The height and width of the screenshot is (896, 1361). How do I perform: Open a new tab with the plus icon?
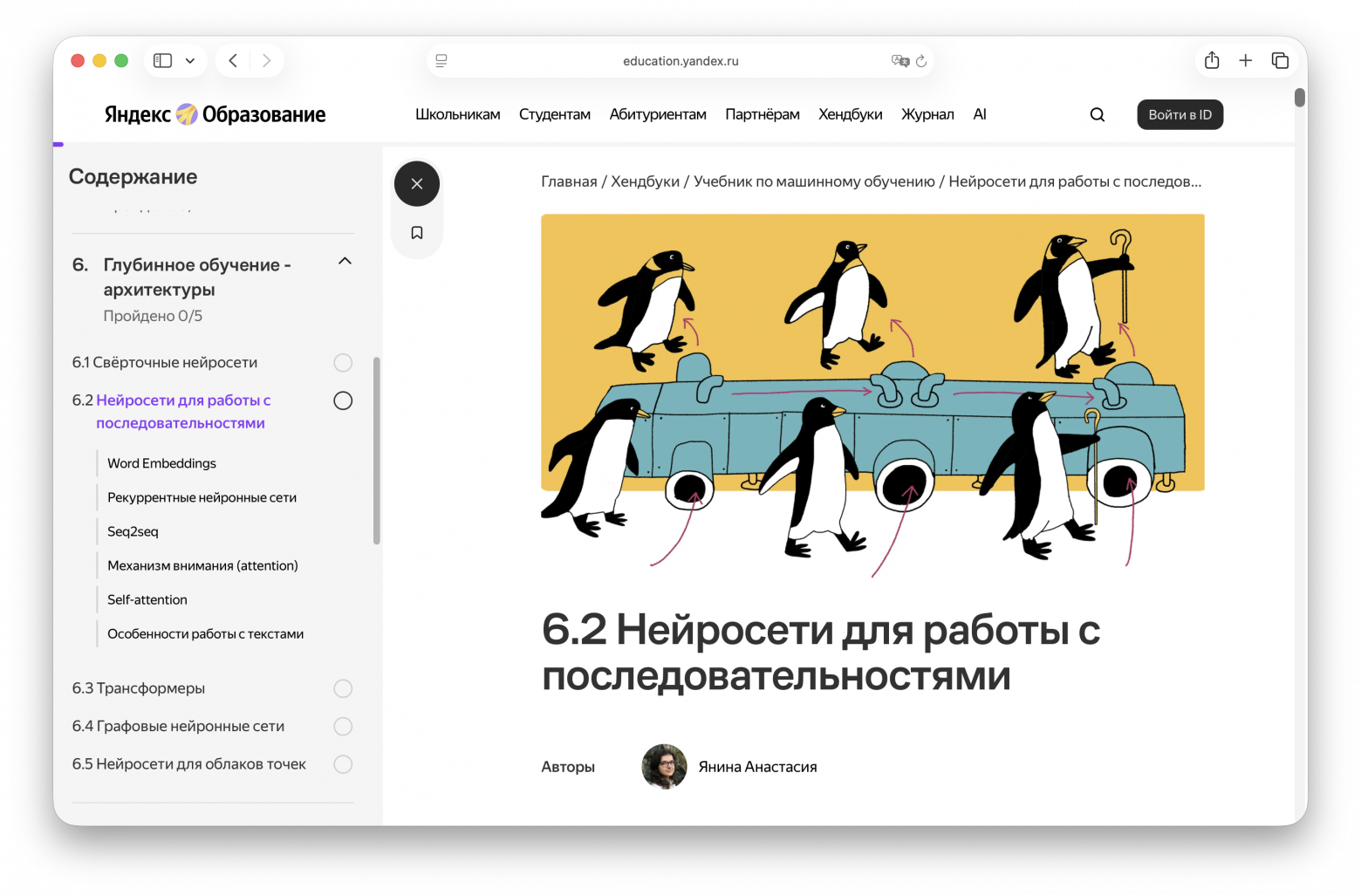(1246, 60)
